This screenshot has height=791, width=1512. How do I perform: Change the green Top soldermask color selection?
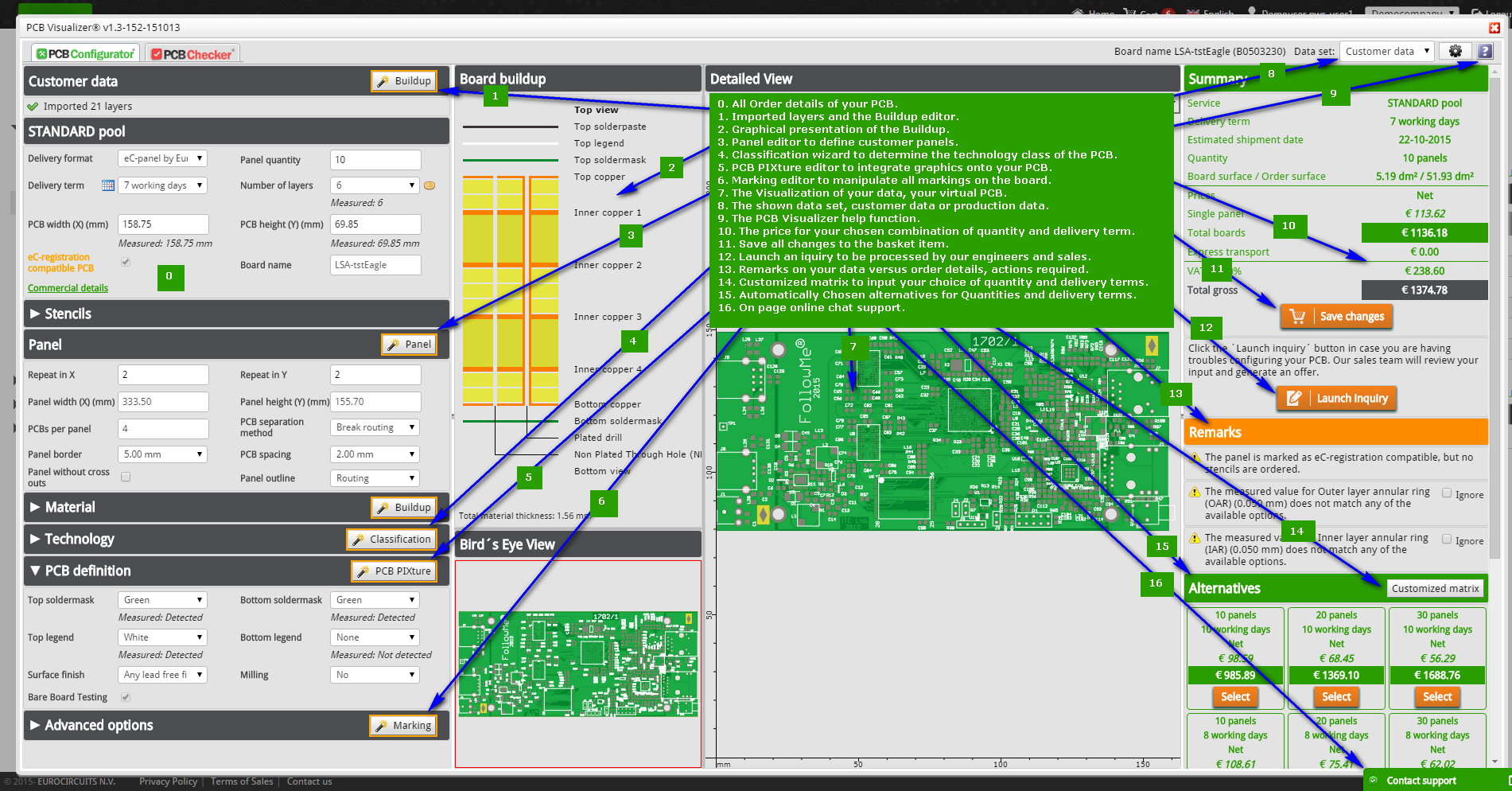click(x=162, y=599)
